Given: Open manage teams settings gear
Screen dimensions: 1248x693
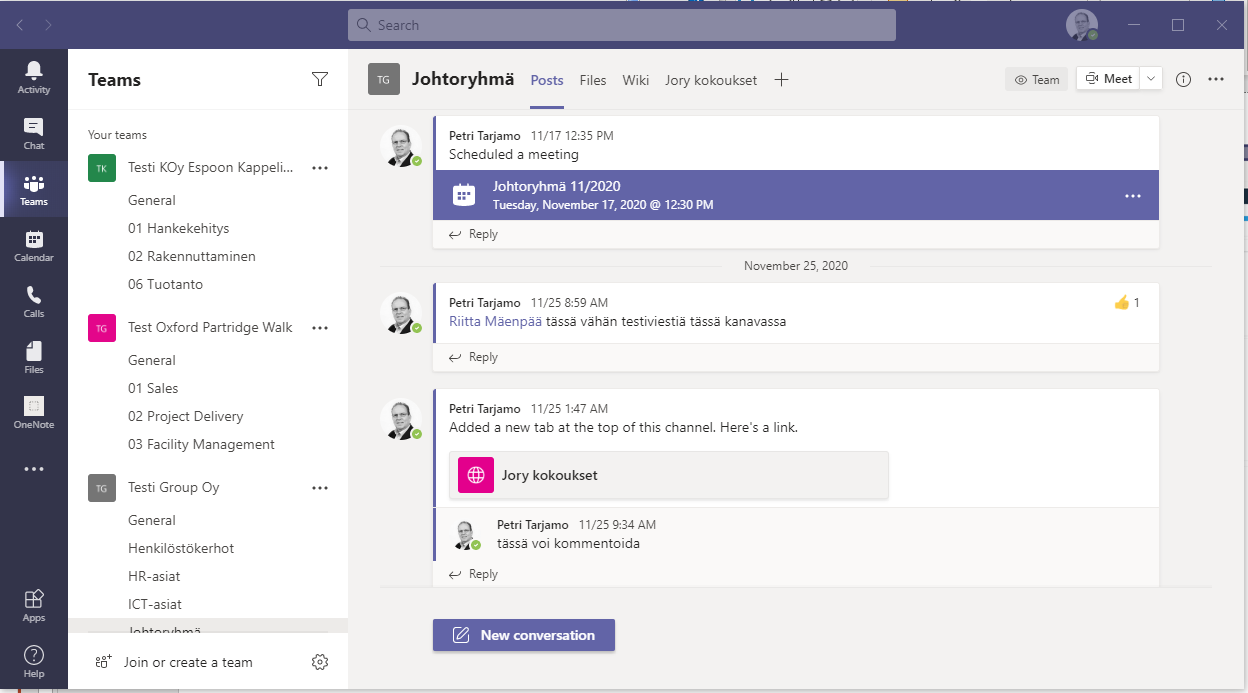Looking at the screenshot, I should point(320,662).
